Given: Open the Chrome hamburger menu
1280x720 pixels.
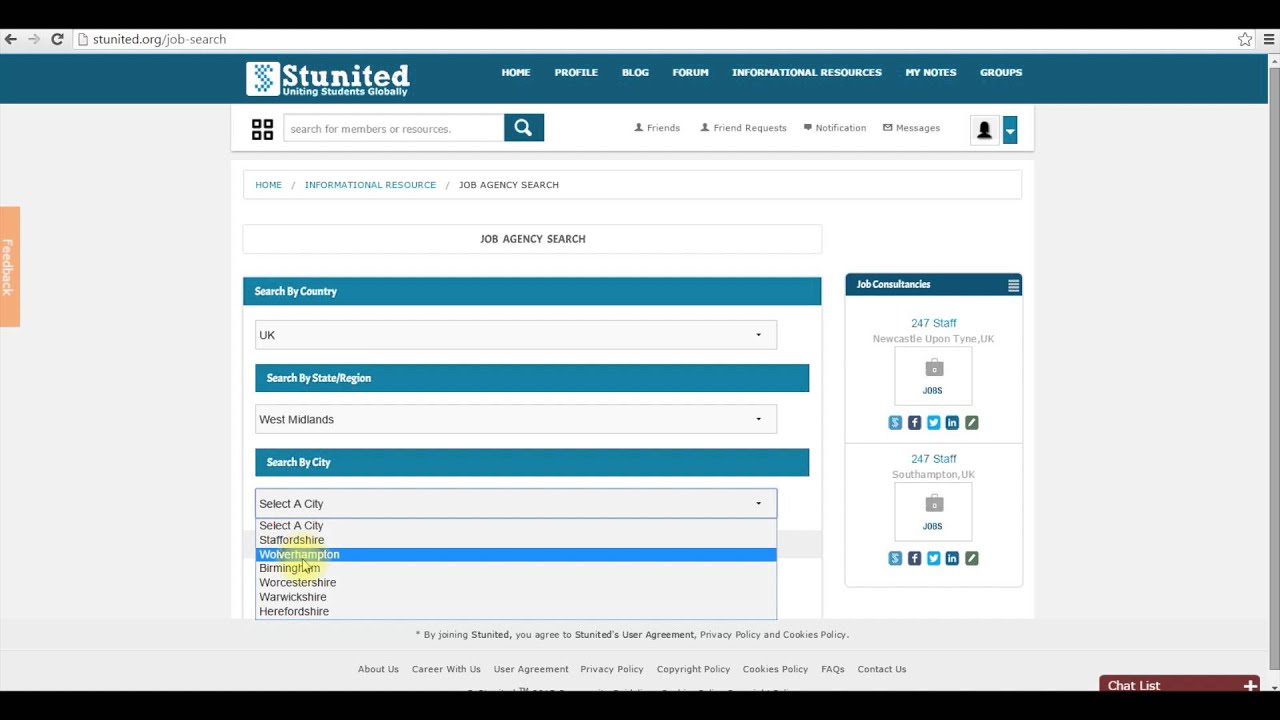Looking at the screenshot, I should click(x=1269, y=39).
